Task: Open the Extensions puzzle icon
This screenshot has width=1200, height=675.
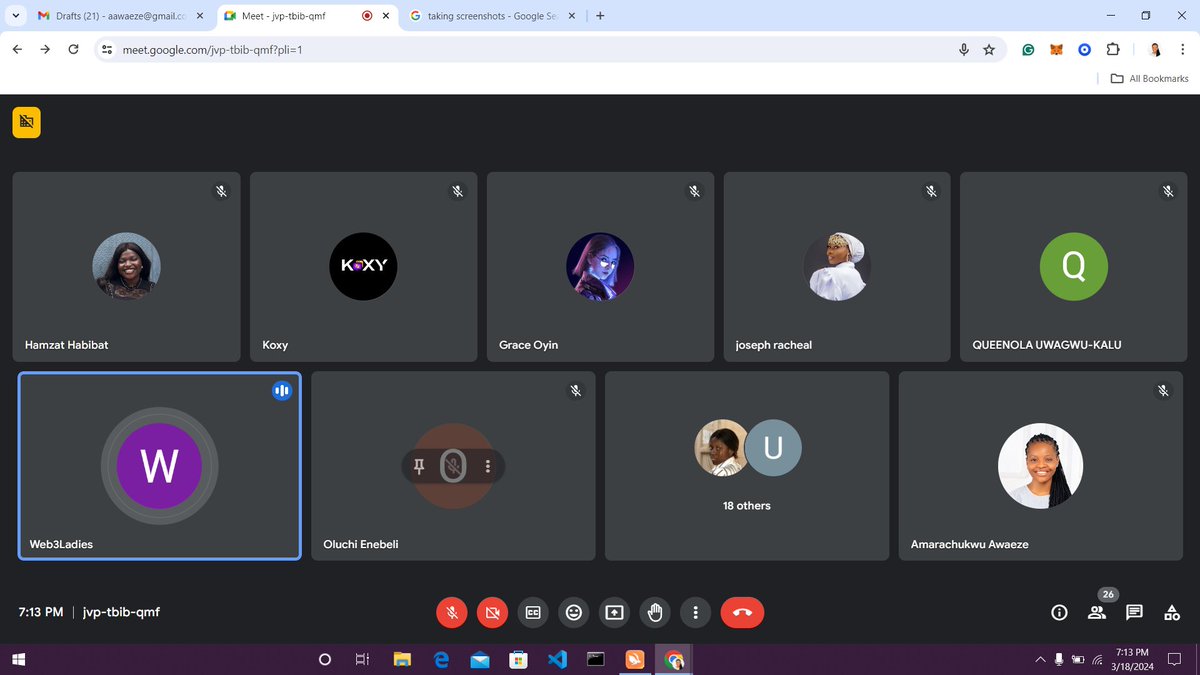Action: (x=1112, y=49)
